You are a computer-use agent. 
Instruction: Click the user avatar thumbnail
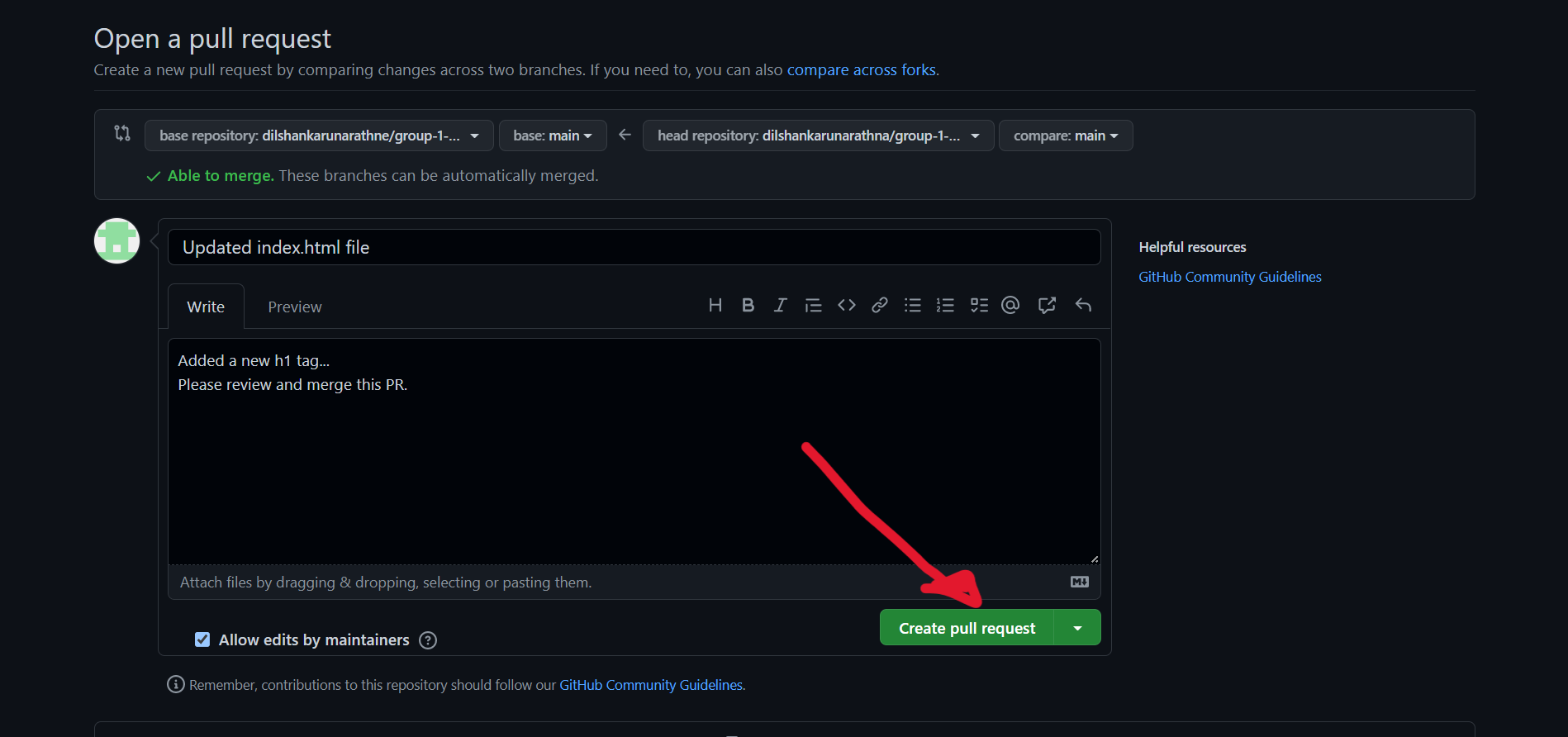(117, 241)
